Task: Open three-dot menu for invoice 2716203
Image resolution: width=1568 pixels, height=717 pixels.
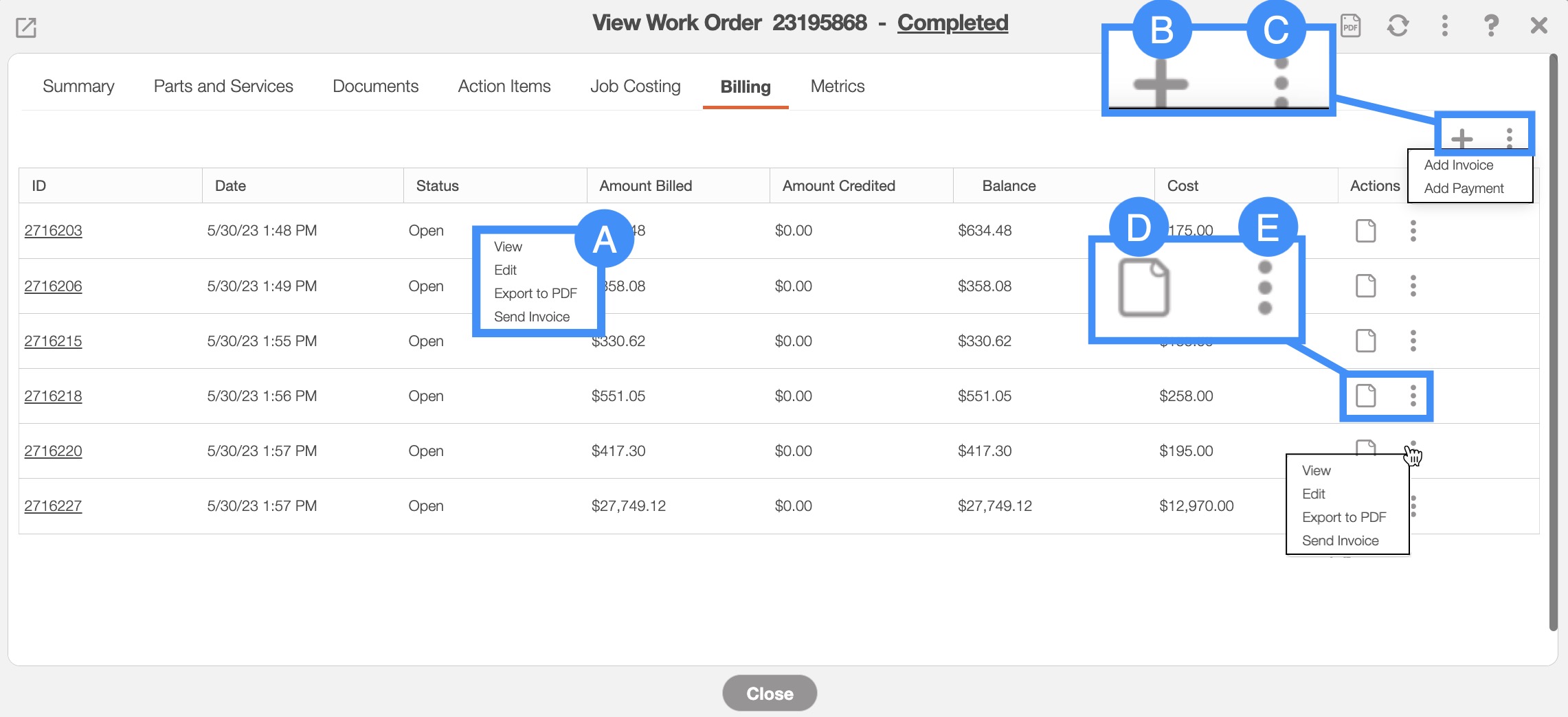Action: (1413, 231)
